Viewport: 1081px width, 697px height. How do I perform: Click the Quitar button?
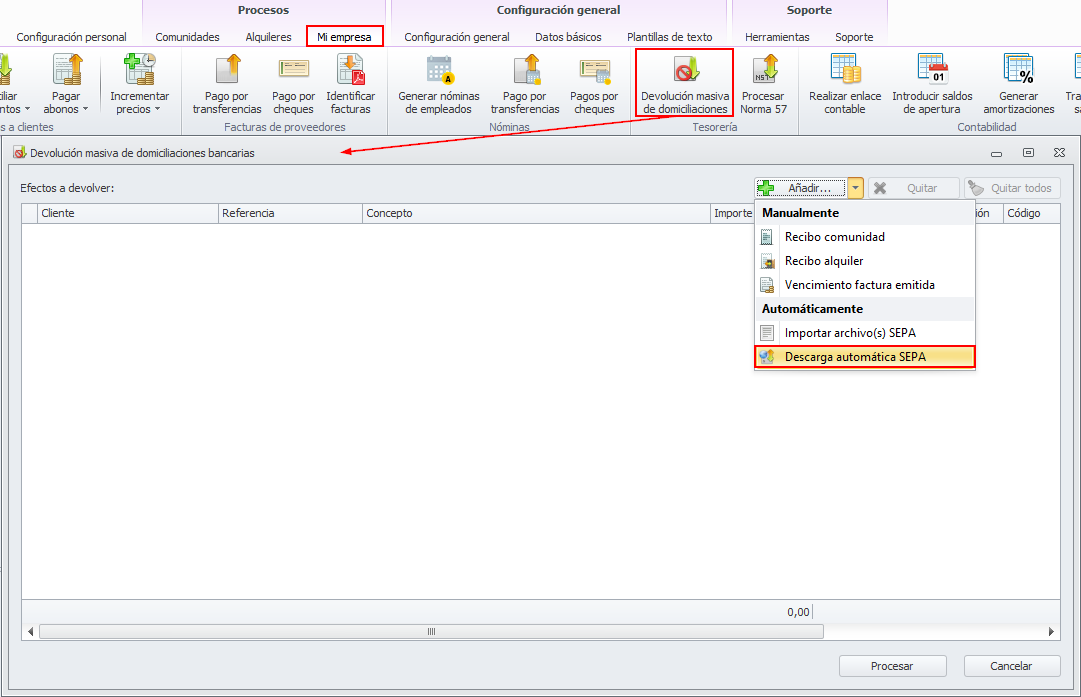[x=913, y=188]
